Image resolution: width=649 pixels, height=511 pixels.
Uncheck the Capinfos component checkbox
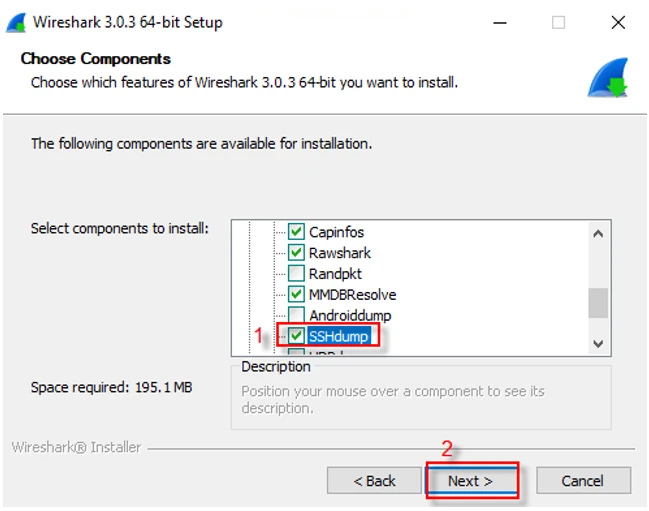[296, 232]
